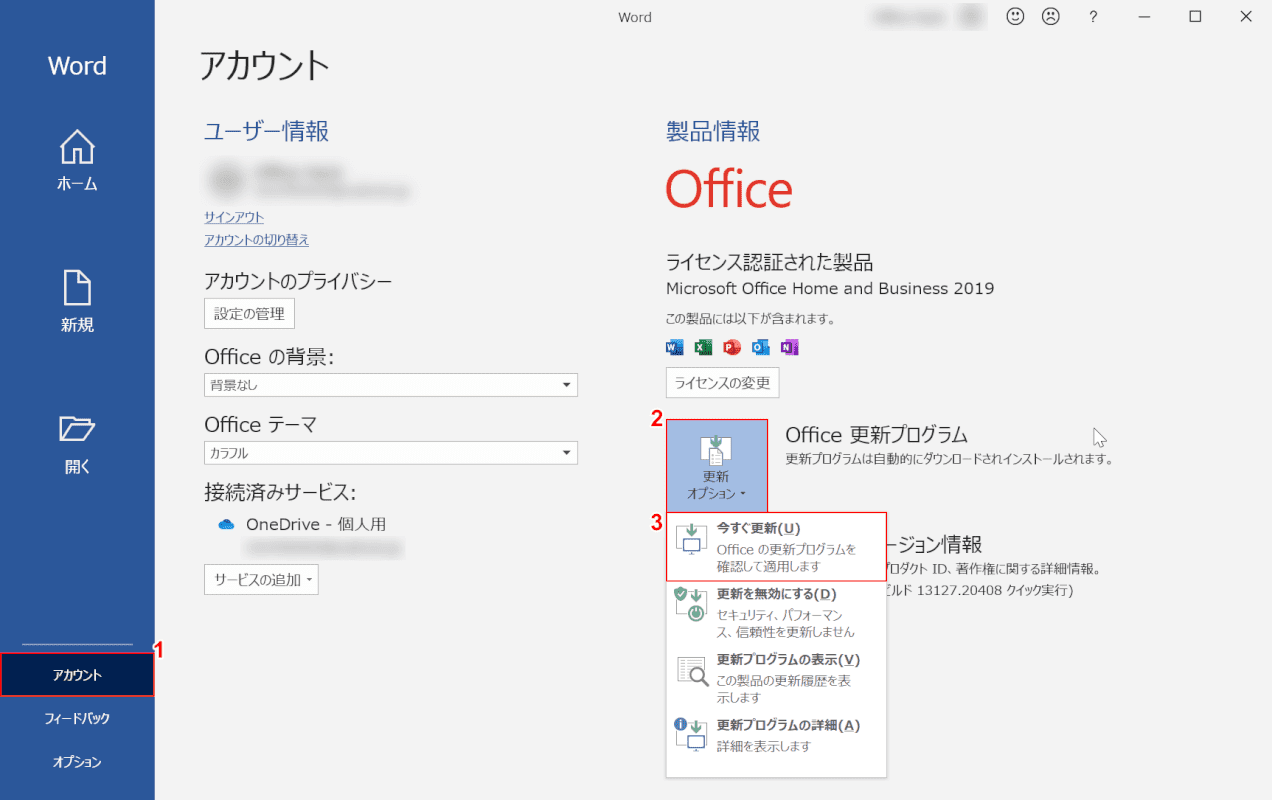This screenshot has height=800, width=1272.
Task: Open the Office theme dropdown
Action: (390, 453)
